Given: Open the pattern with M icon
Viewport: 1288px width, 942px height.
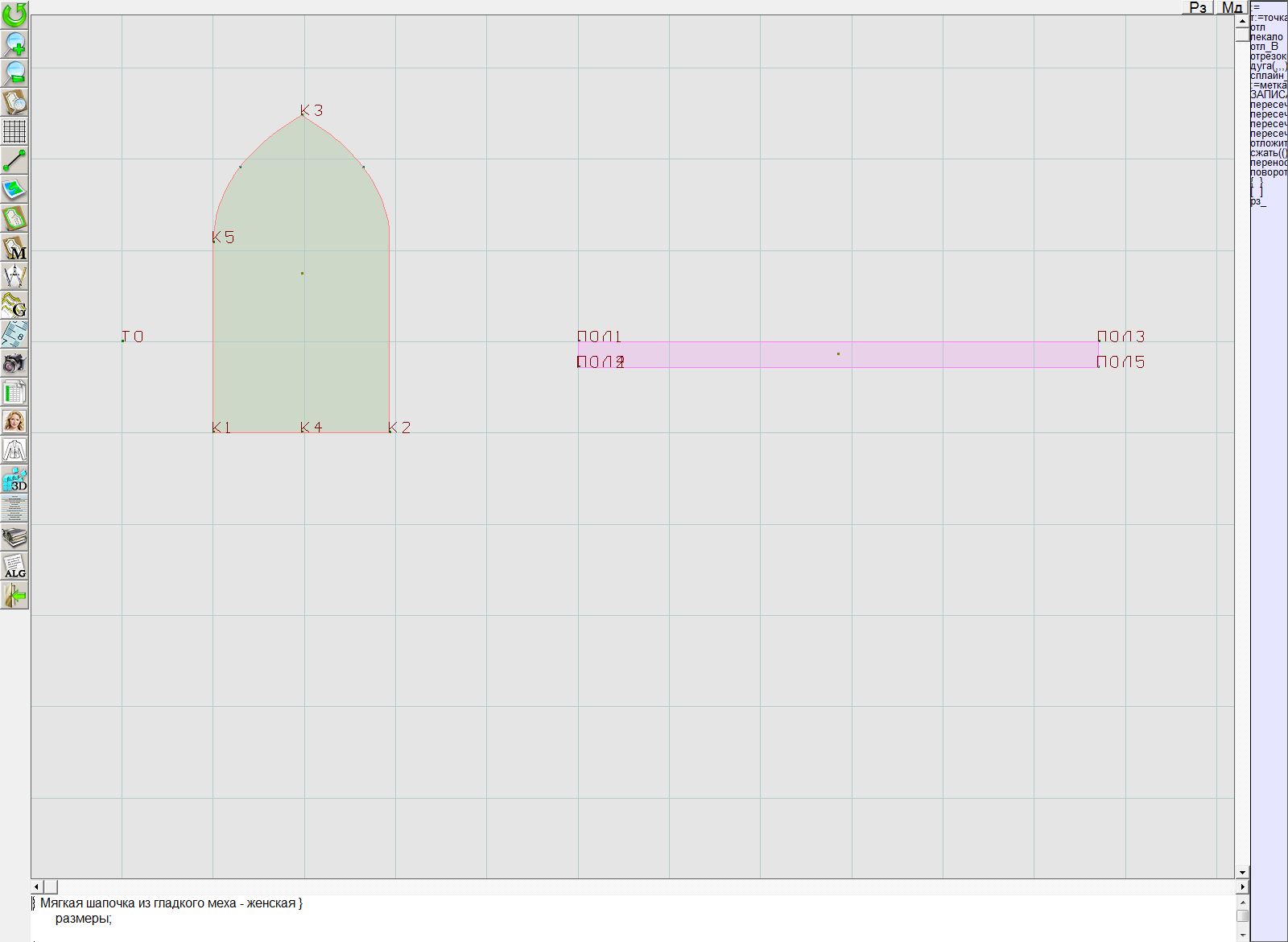Looking at the screenshot, I should [14, 247].
